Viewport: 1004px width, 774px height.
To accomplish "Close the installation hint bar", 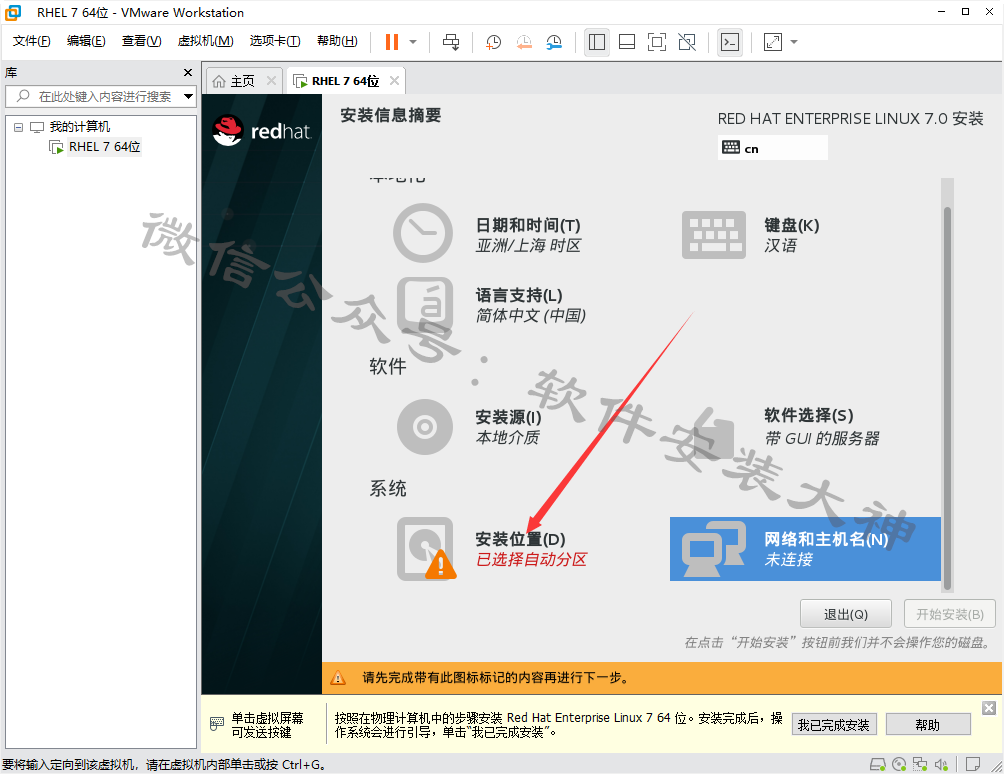I will coord(989,707).
